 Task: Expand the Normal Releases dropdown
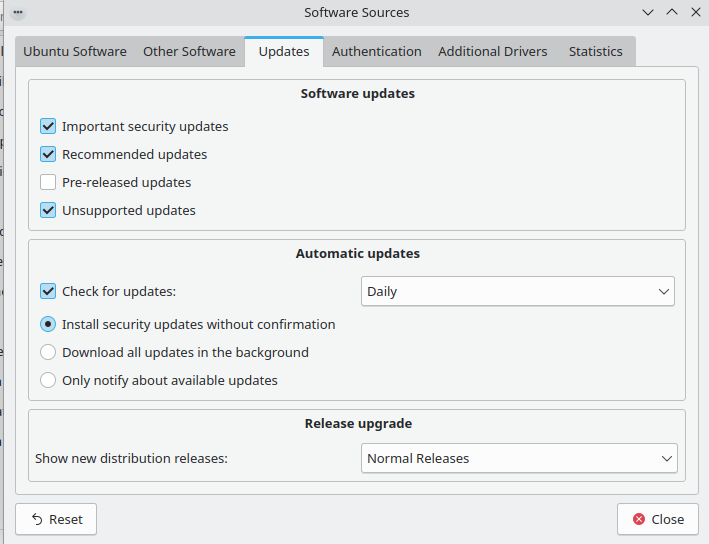[519, 458]
